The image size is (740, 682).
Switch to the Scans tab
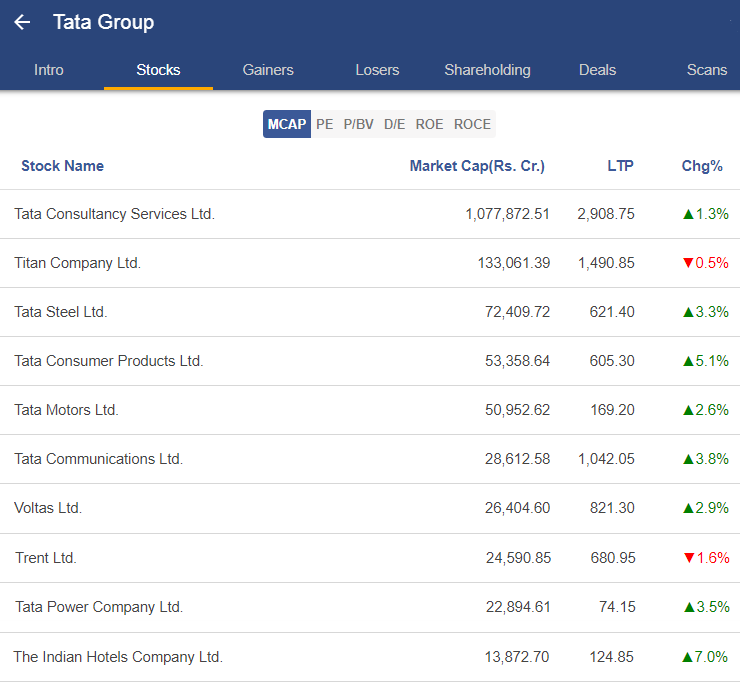(706, 70)
